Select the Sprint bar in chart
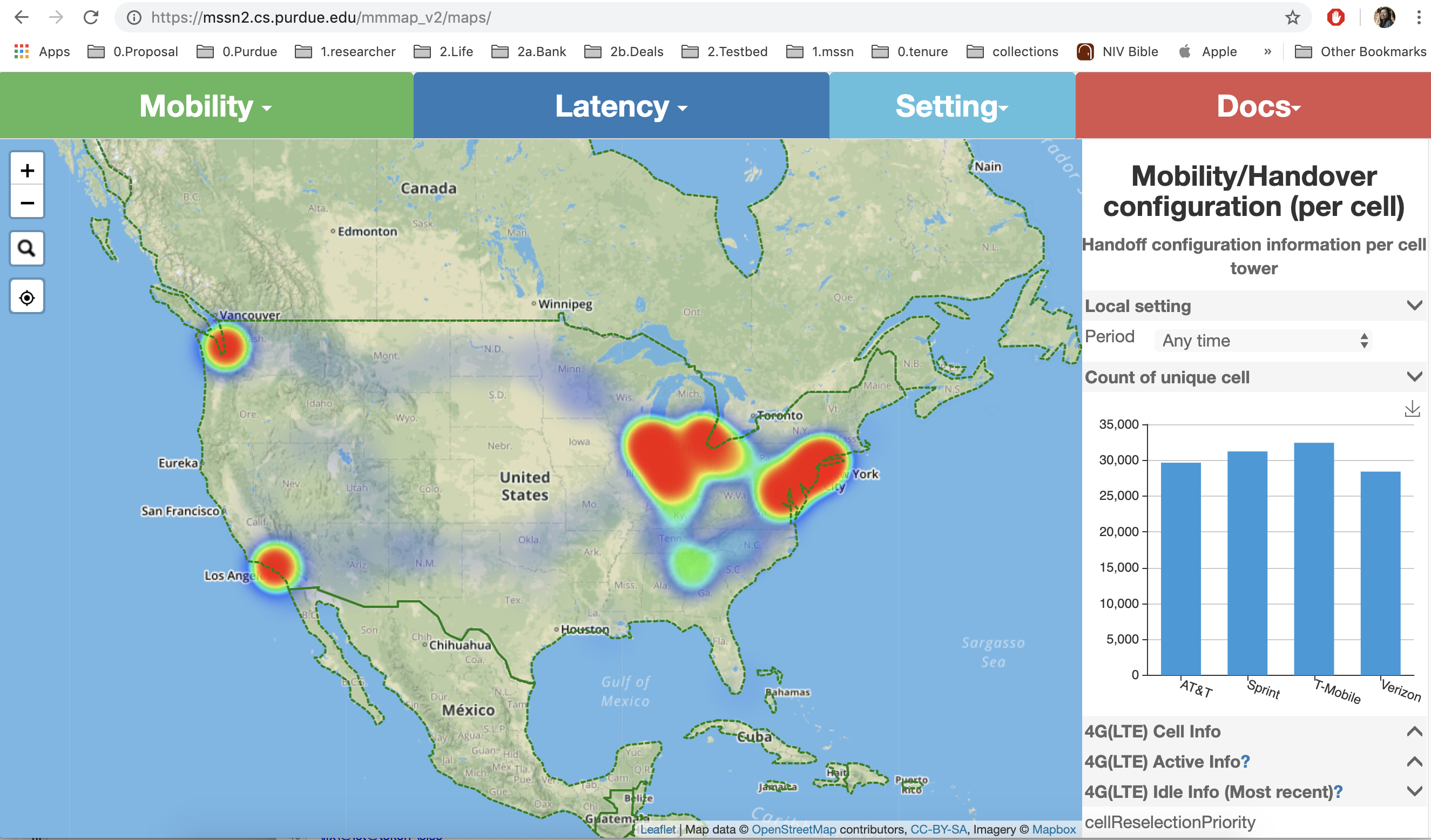Viewport: 1431px width, 840px height. tap(1247, 563)
